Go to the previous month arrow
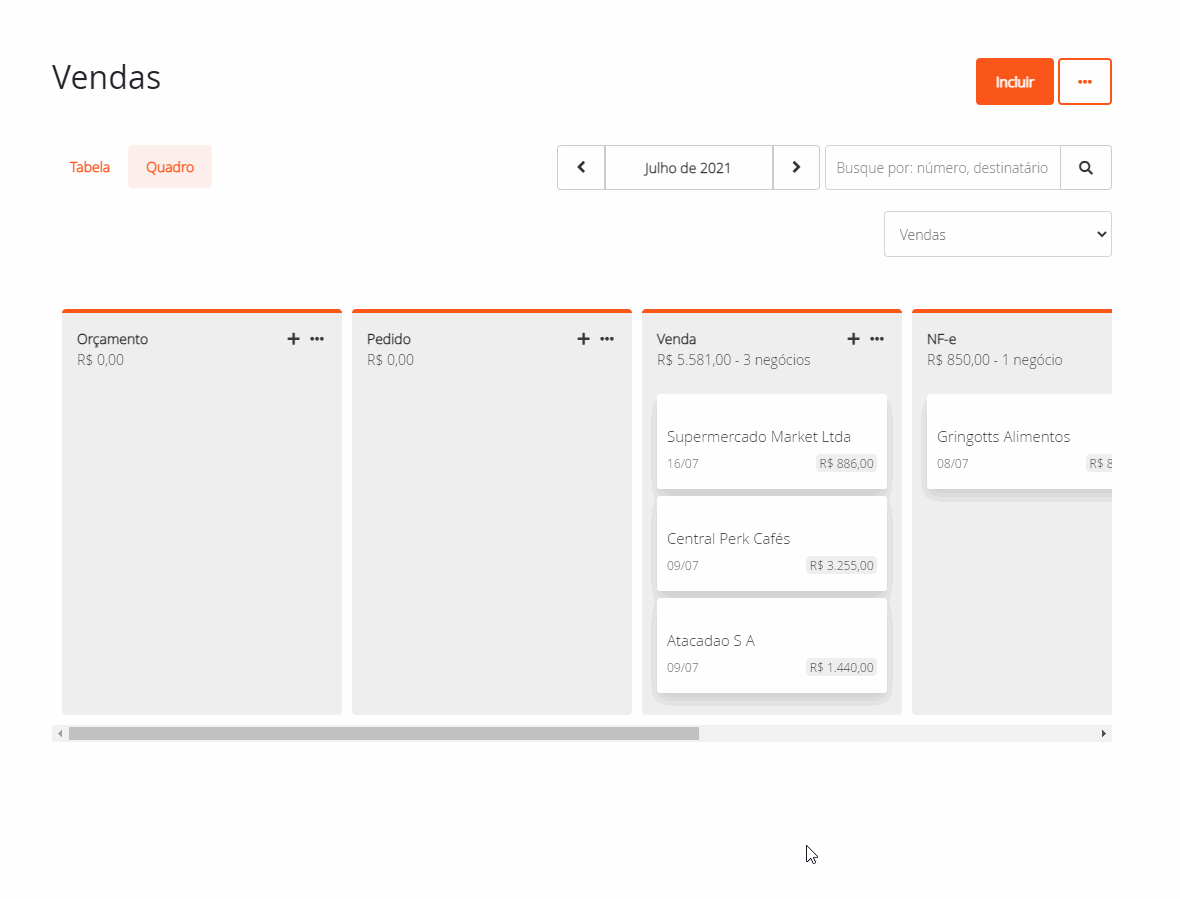The width and height of the screenshot is (1180, 899). 581,167
